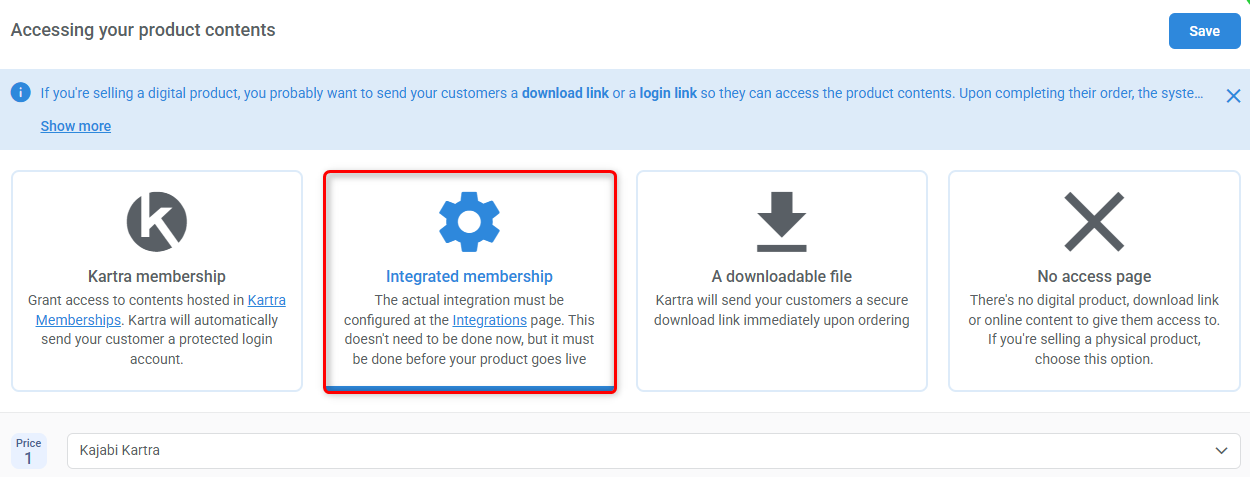
Task: Click the physical product description text
Action: tap(1094, 330)
